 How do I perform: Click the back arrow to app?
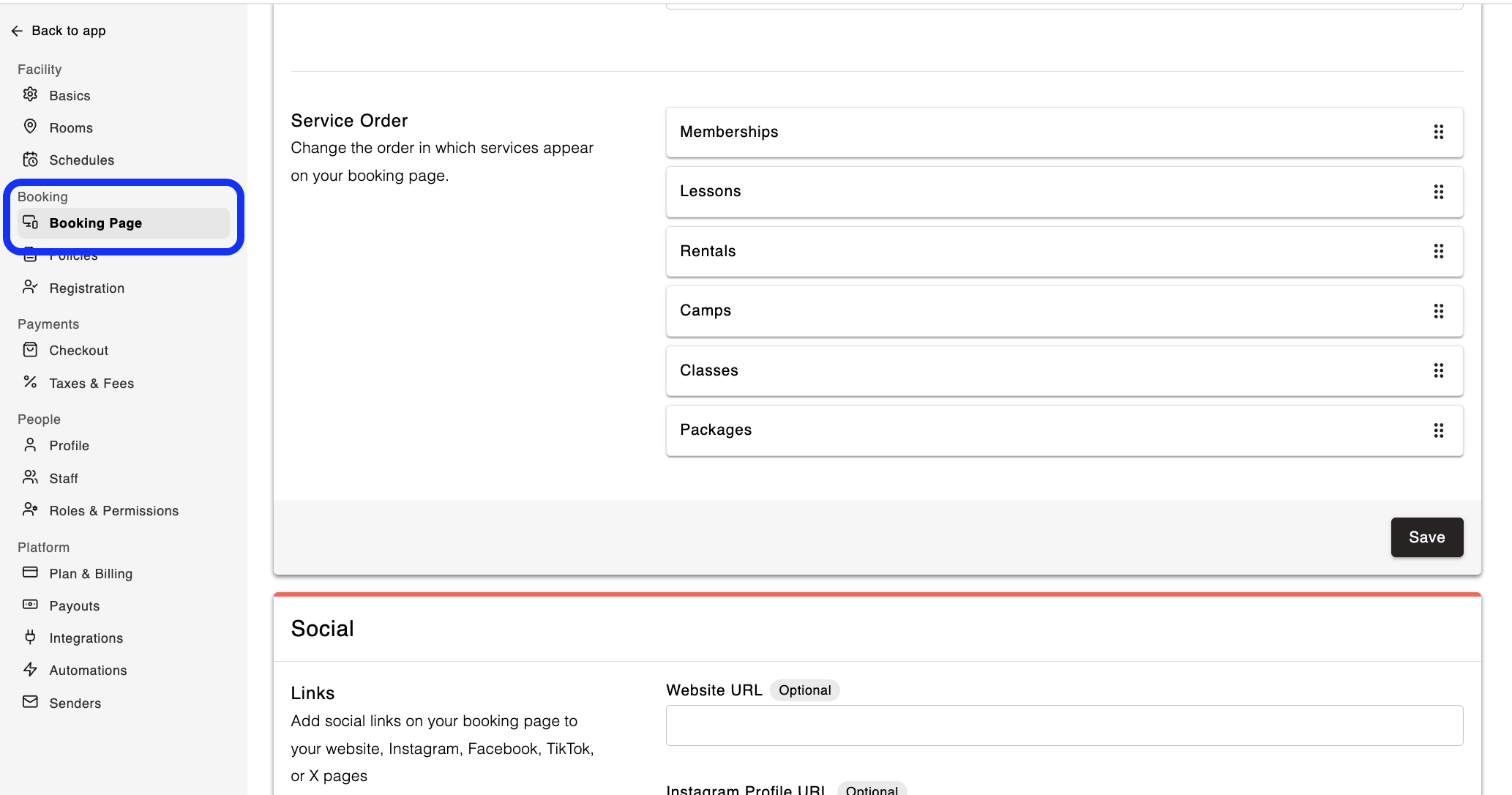tap(17, 31)
